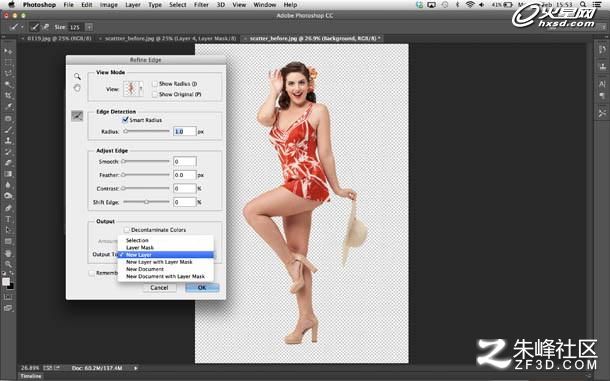The width and height of the screenshot is (610, 381).
Task: Enable the Decontaminate Colors checkbox
Action: click(x=126, y=230)
